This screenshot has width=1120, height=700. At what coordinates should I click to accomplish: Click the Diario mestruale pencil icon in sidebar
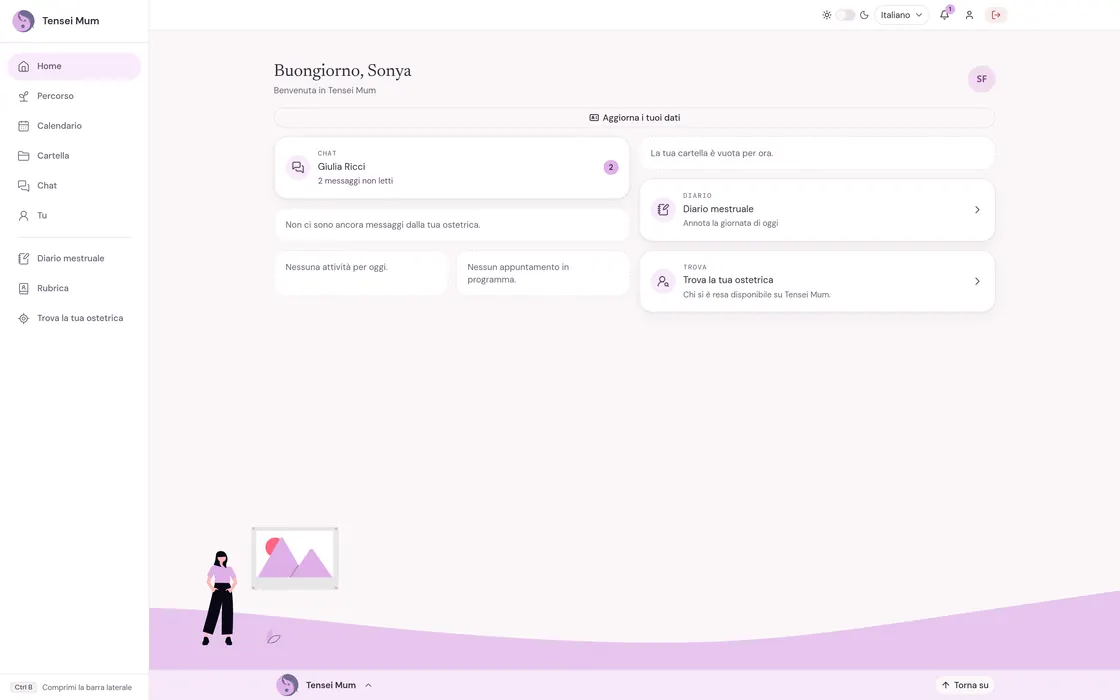point(24,259)
